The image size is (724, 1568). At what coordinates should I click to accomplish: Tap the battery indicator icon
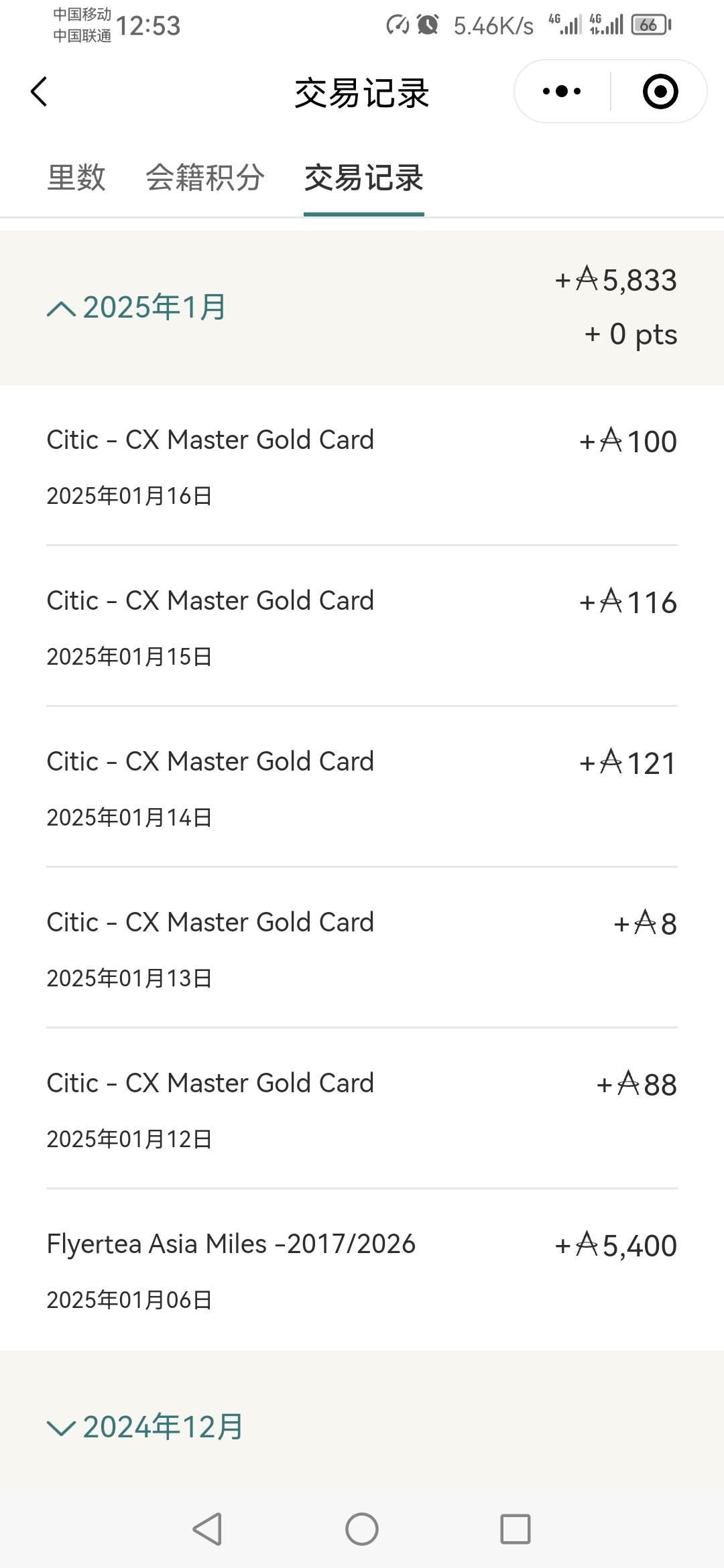(x=651, y=25)
